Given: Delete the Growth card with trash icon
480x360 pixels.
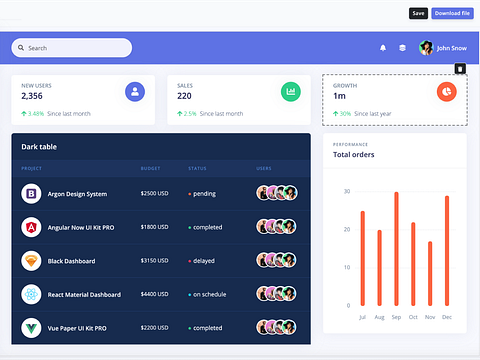Looking at the screenshot, I should tap(460, 69).
